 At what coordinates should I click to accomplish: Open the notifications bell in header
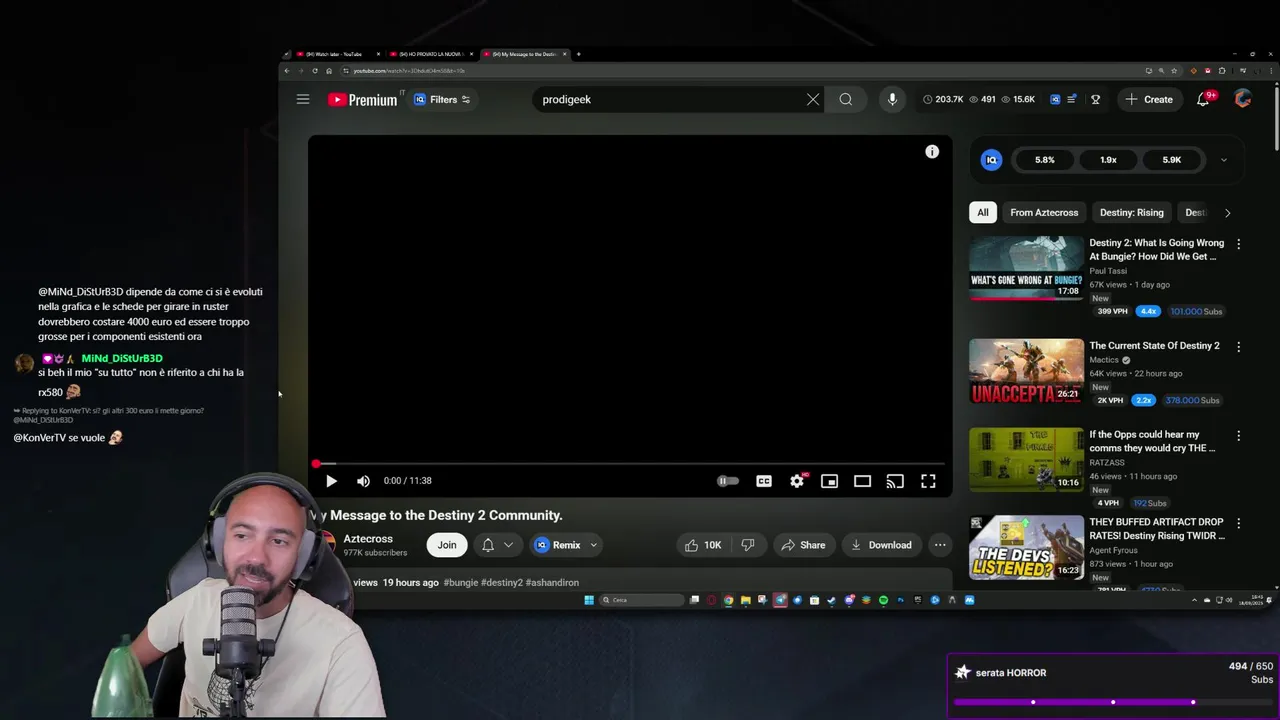tap(1203, 99)
